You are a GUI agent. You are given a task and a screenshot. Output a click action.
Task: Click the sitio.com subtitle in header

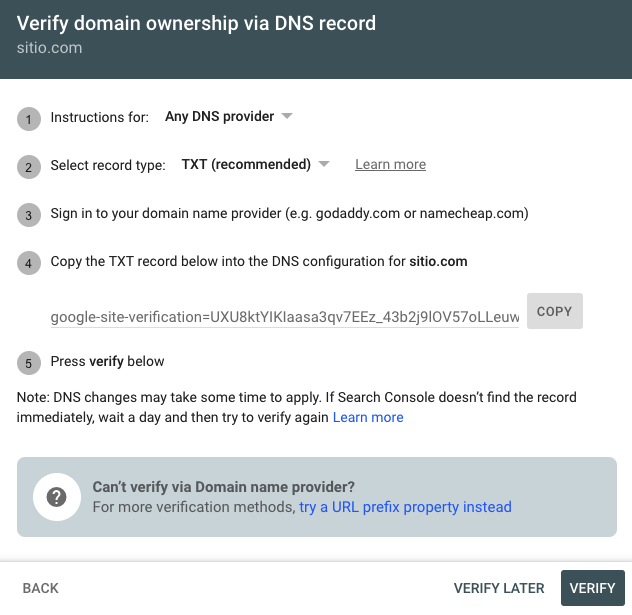coord(49,48)
